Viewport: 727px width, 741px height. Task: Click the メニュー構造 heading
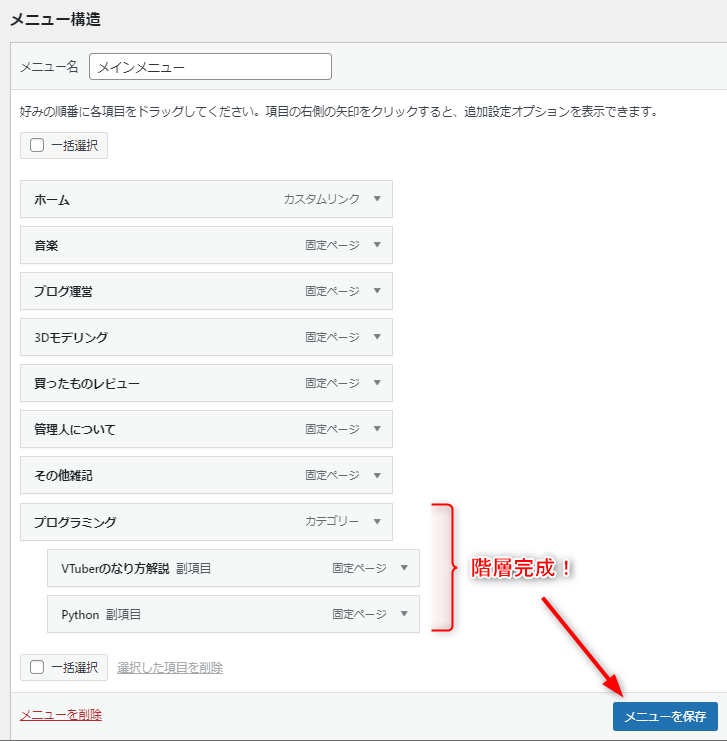tap(55, 19)
